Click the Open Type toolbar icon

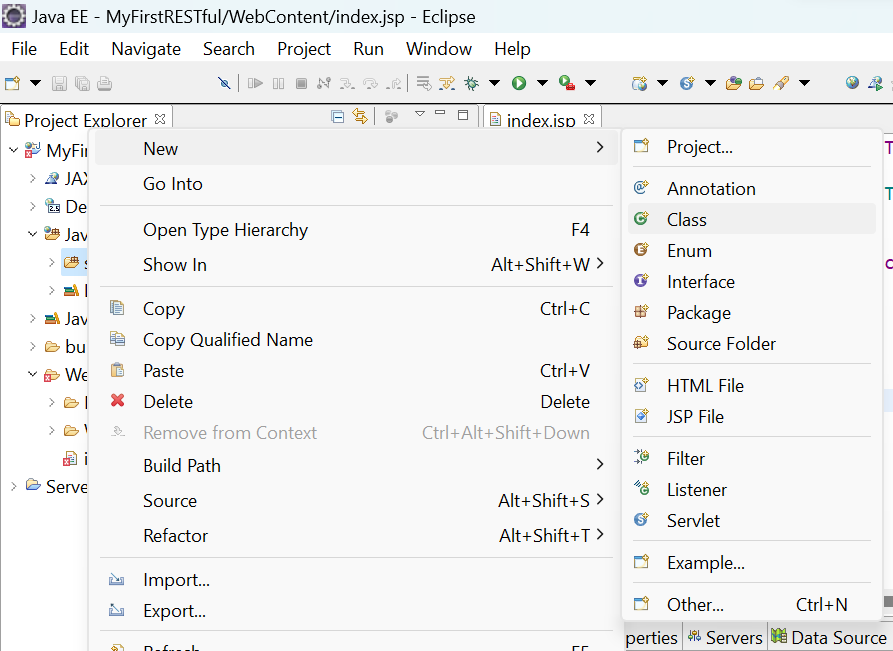coord(734,84)
